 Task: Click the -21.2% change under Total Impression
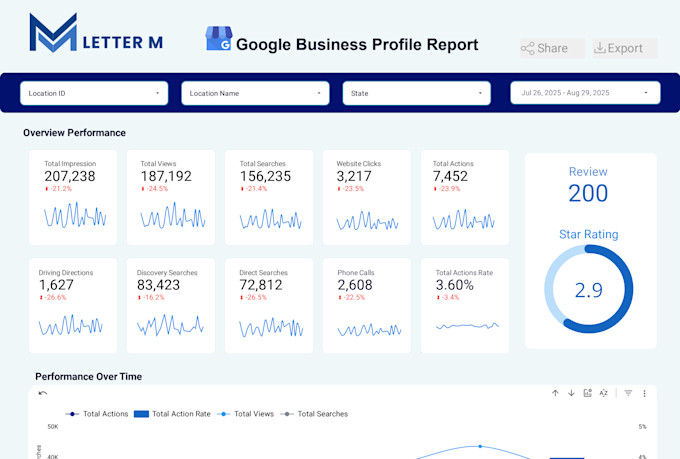point(59,189)
